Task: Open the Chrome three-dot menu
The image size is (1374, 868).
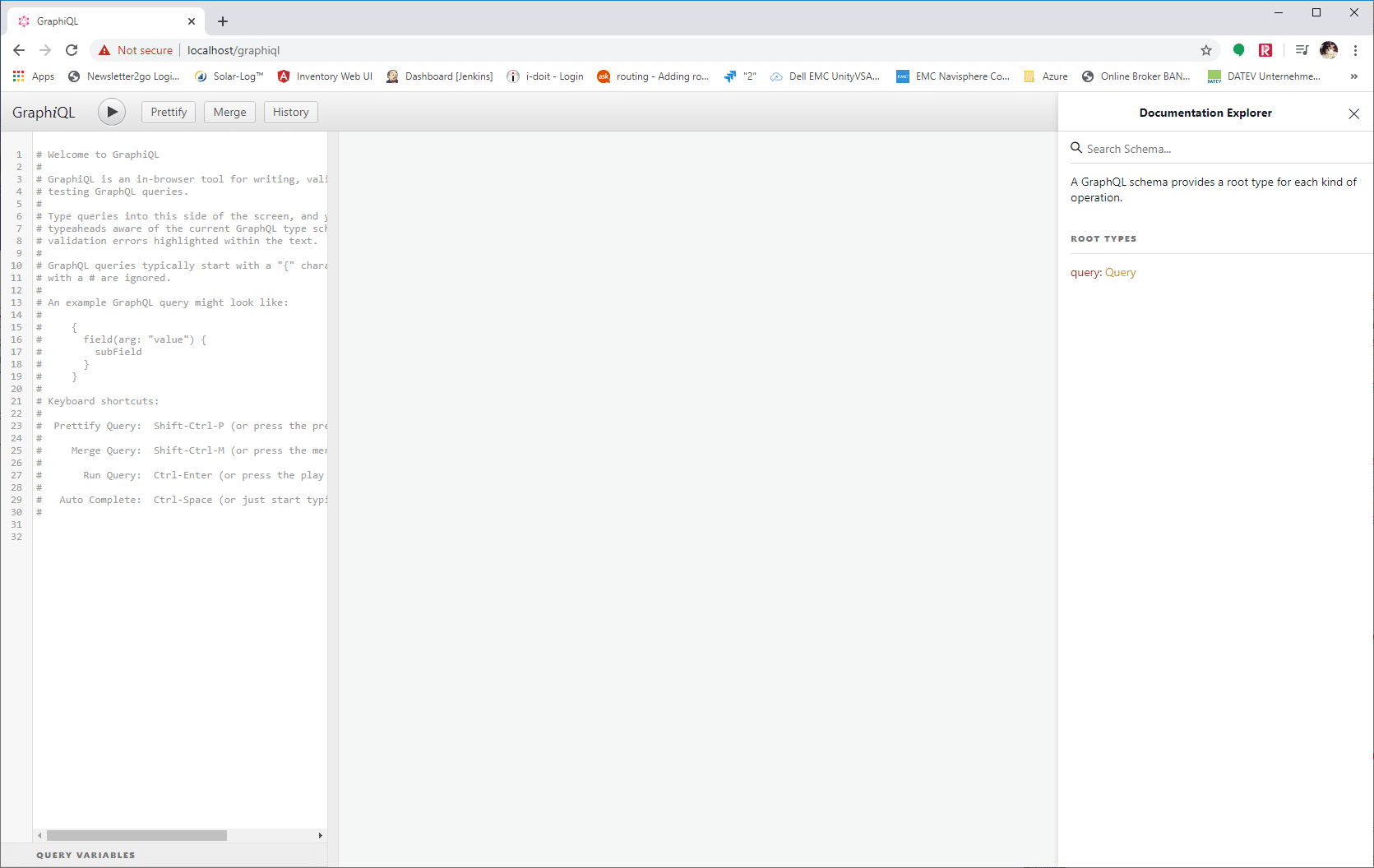Action: [1356, 50]
